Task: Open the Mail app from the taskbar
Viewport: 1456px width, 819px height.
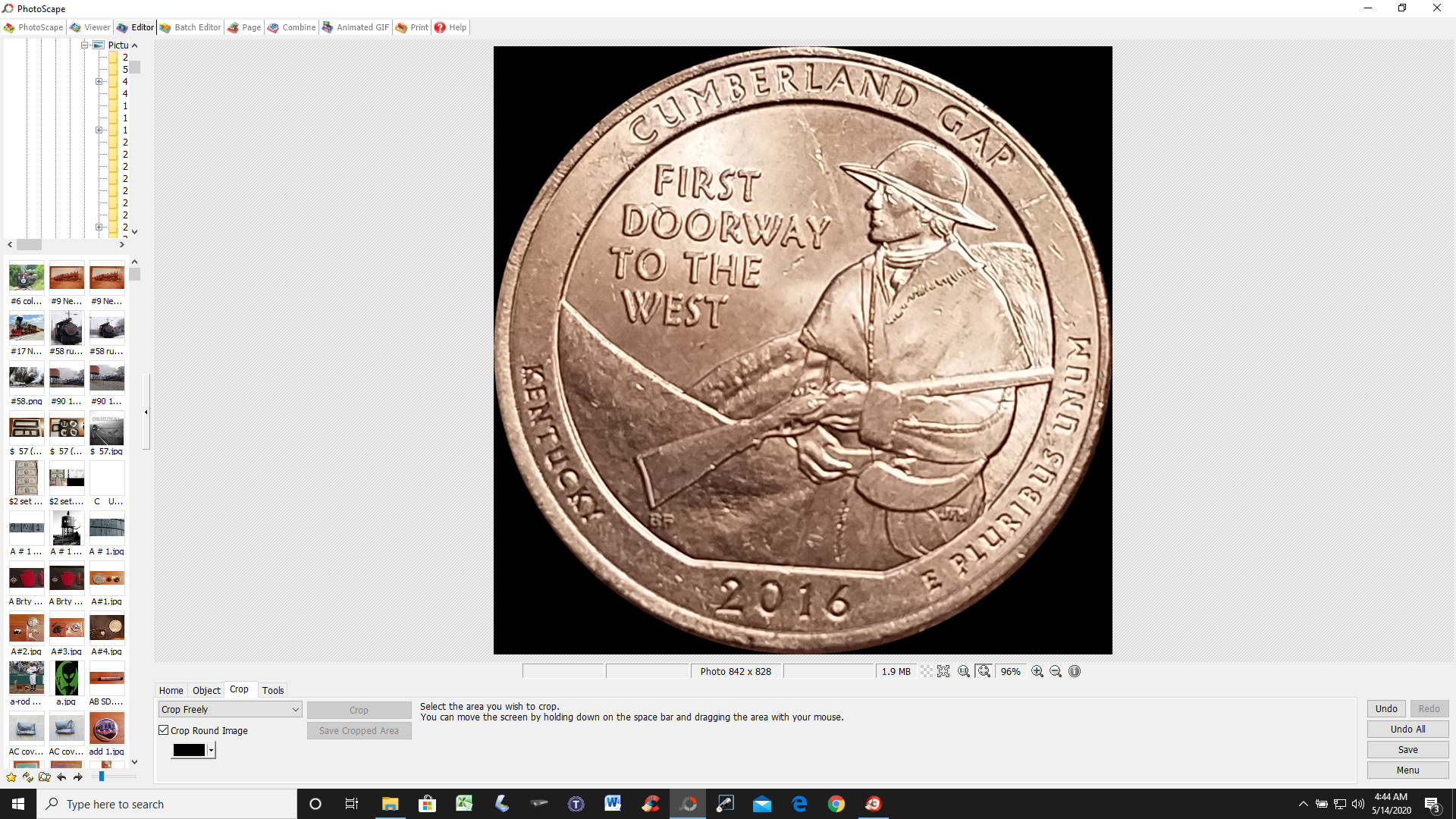Action: point(762,804)
